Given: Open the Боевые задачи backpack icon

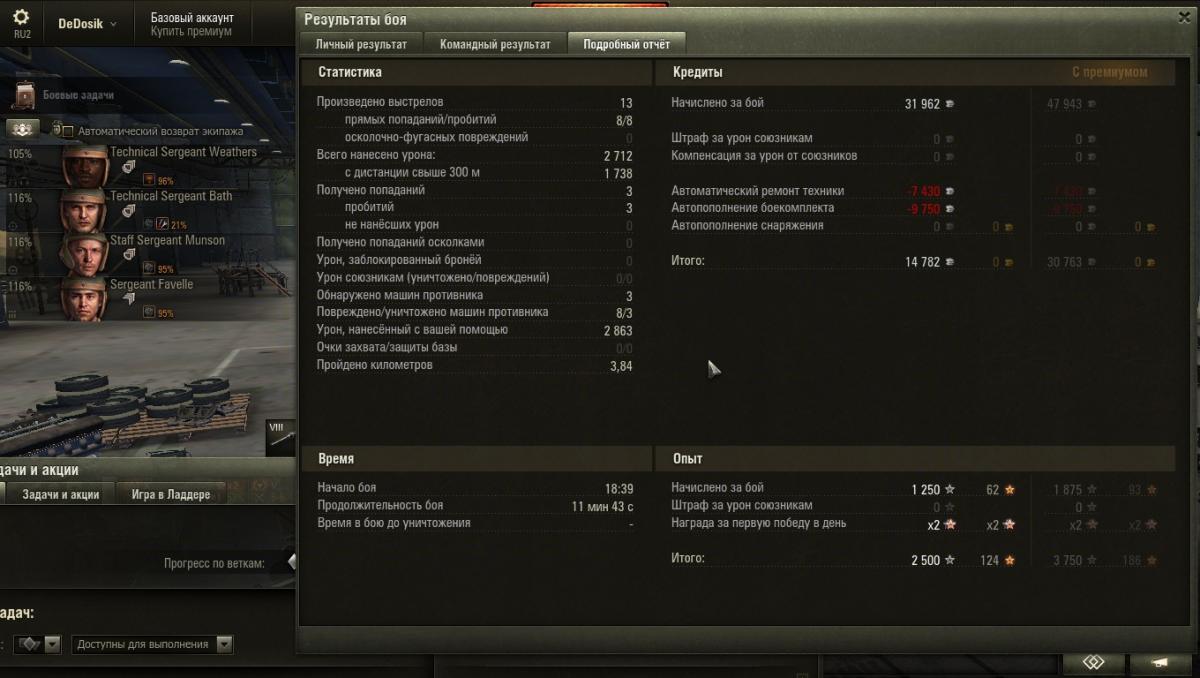Looking at the screenshot, I should (25, 95).
